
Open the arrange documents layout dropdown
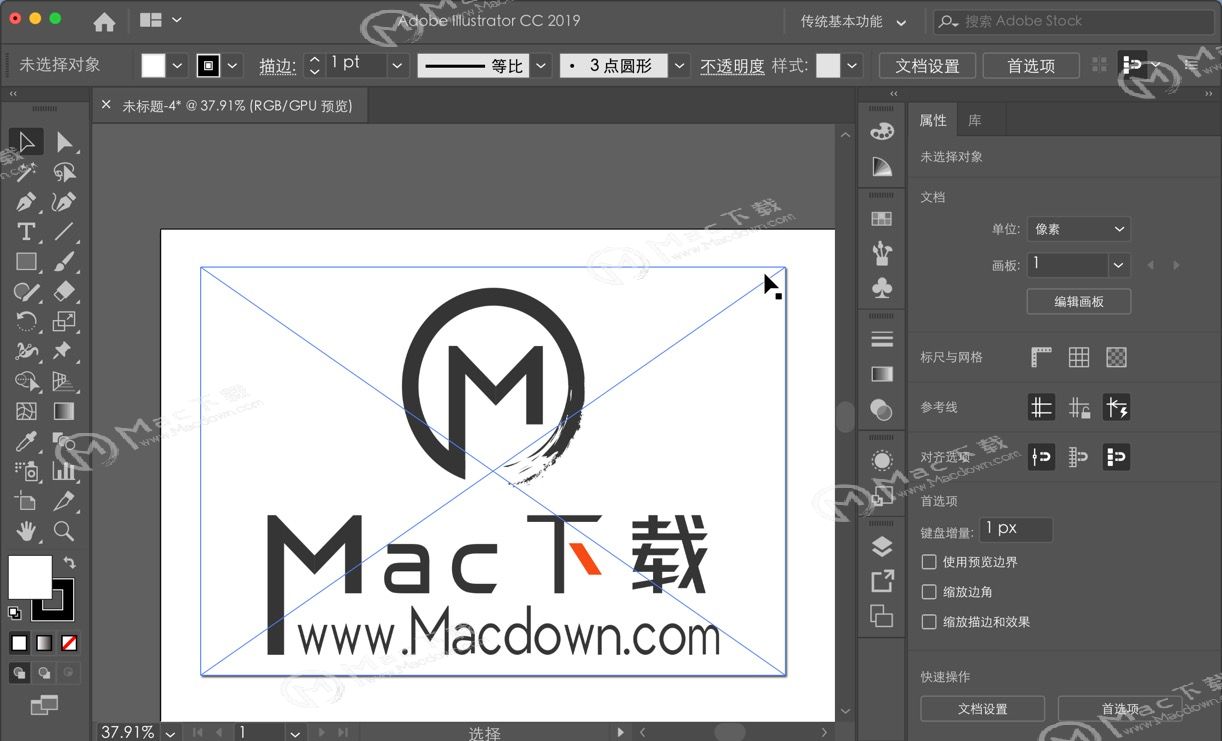click(x=161, y=20)
